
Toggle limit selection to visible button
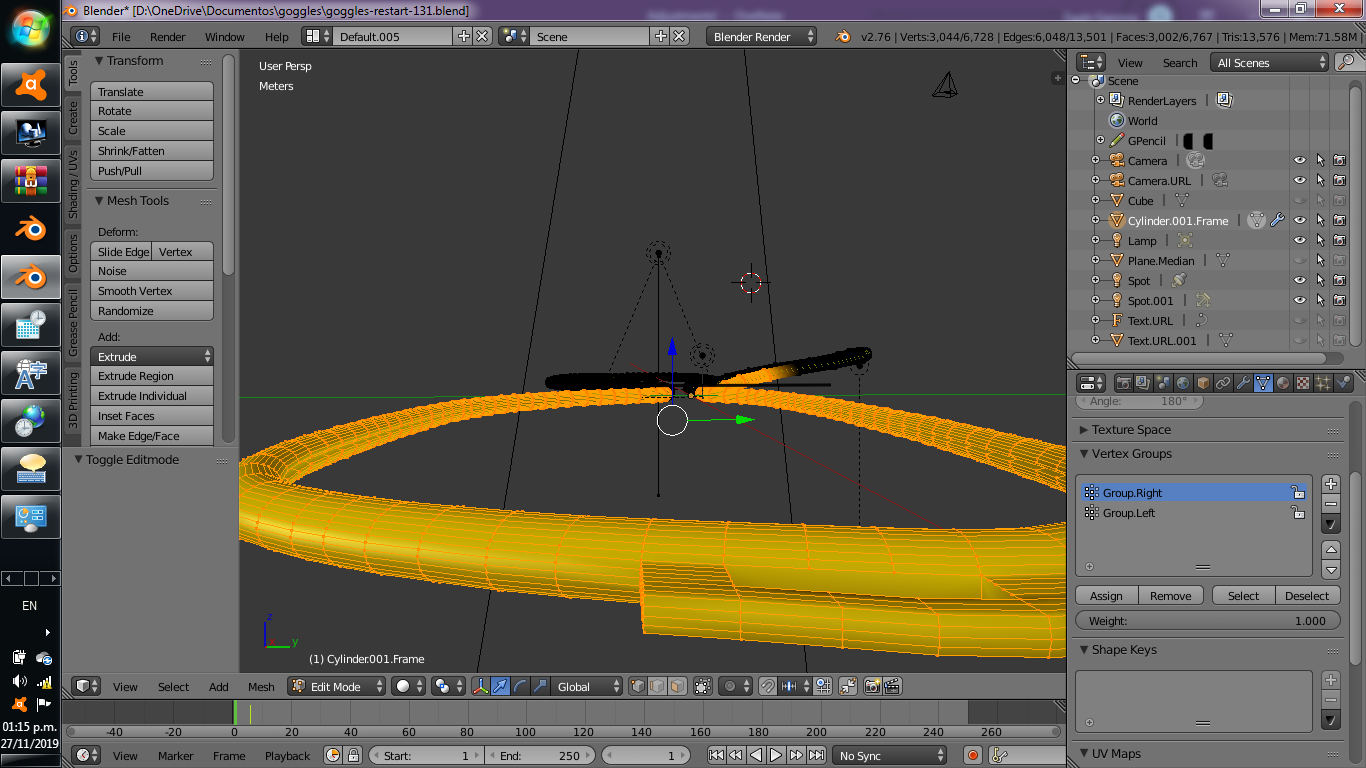[x=703, y=686]
